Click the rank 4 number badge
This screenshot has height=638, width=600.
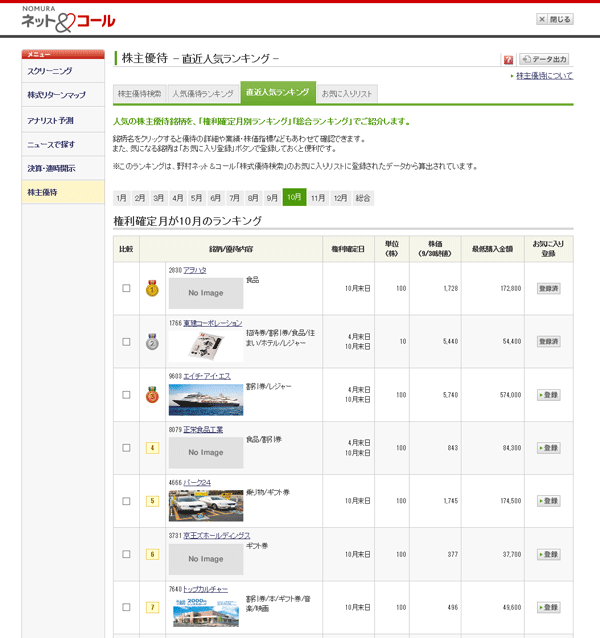(152, 448)
